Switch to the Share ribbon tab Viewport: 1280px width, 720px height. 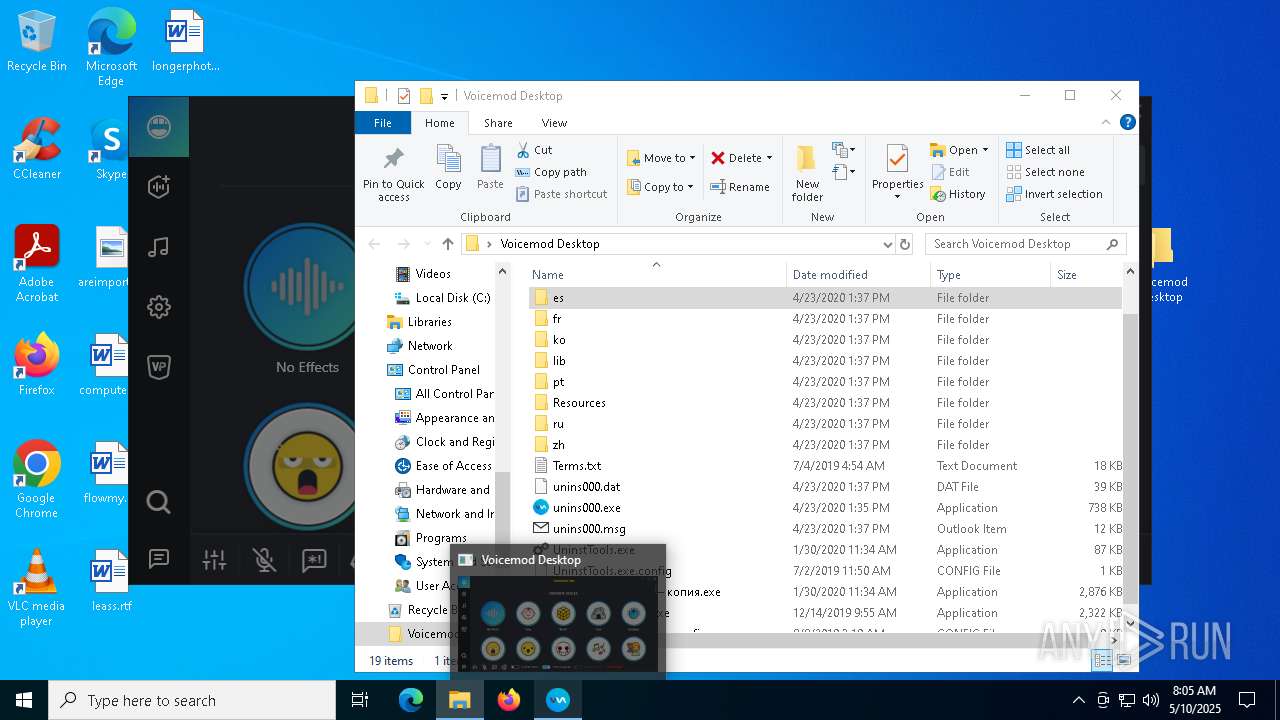pos(498,123)
